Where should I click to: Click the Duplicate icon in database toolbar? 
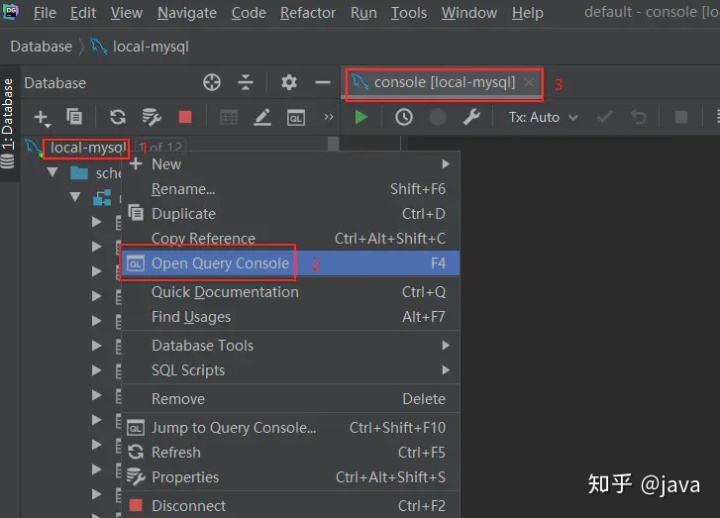pos(74,117)
